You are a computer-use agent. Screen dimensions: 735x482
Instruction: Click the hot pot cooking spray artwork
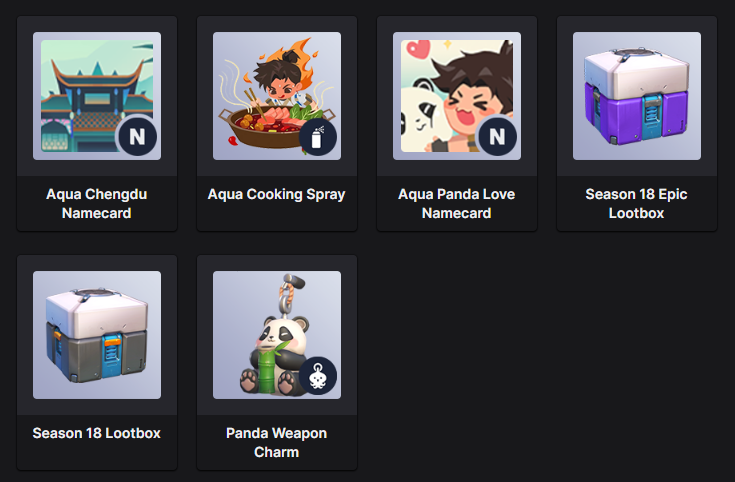[277, 96]
